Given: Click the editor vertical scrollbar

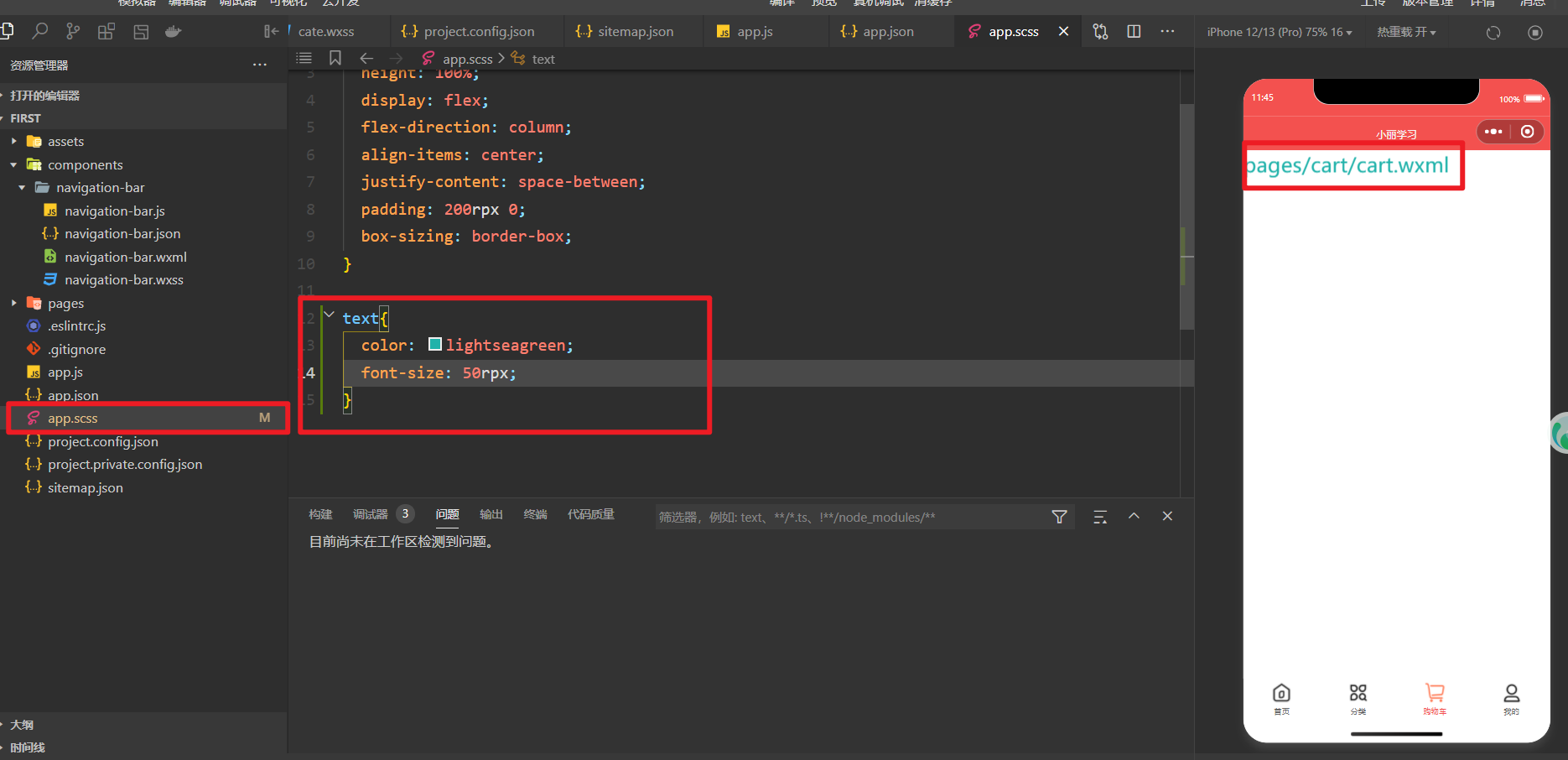Looking at the screenshot, I should tap(1186, 216).
